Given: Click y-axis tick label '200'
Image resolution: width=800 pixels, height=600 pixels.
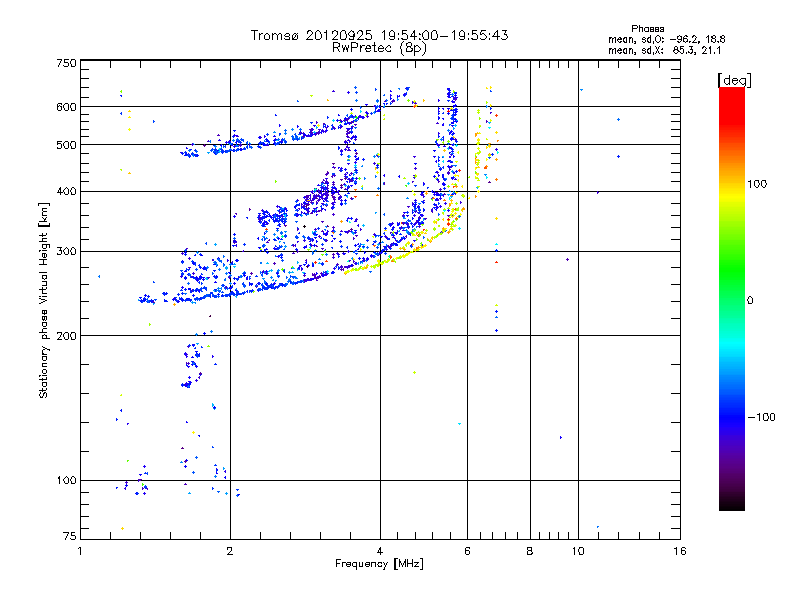Looking at the screenshot, I should [x=66, y=336].
